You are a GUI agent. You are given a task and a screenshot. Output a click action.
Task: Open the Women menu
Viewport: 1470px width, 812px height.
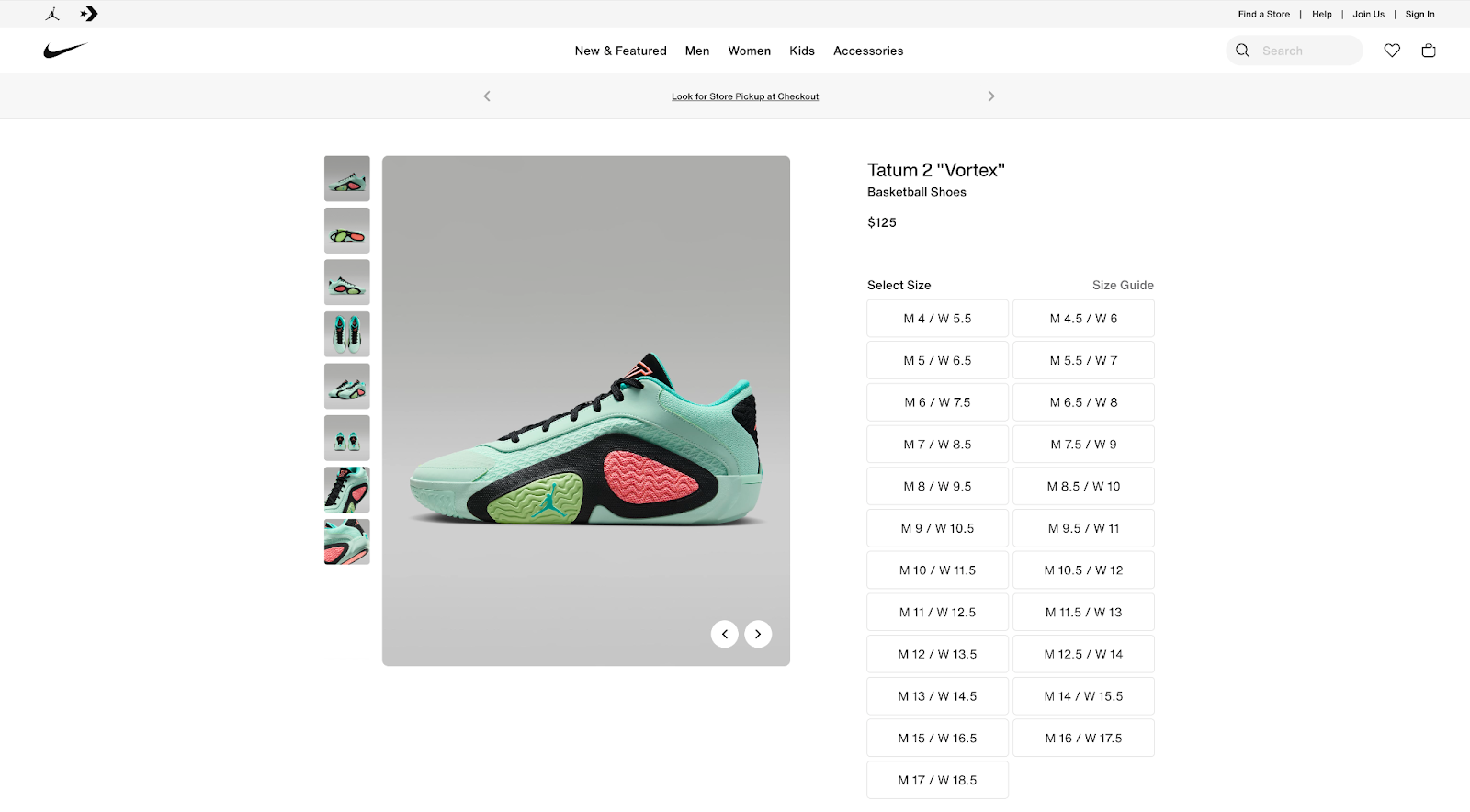750,51
